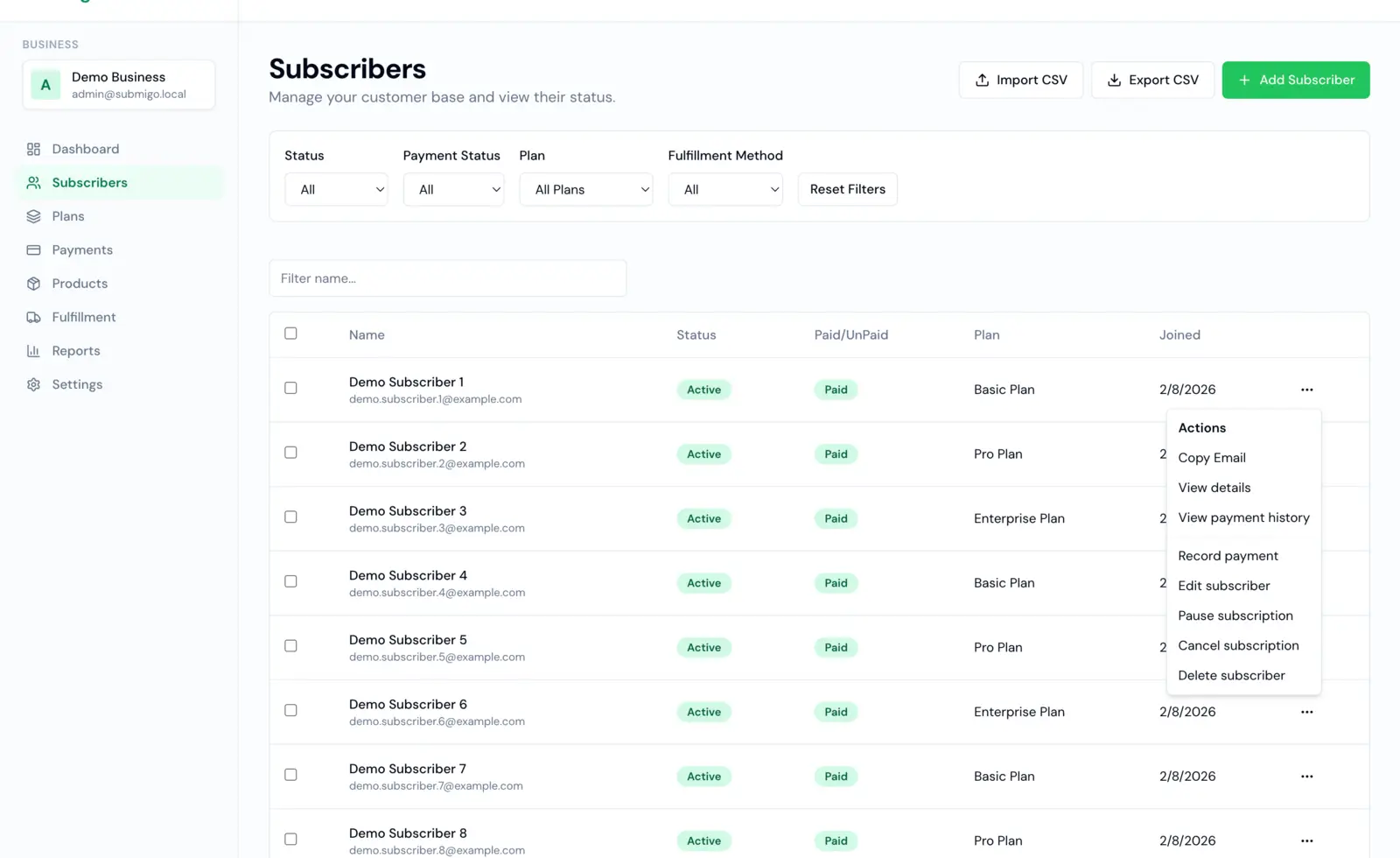Open Reports via the chart icon

pos(34,350)
